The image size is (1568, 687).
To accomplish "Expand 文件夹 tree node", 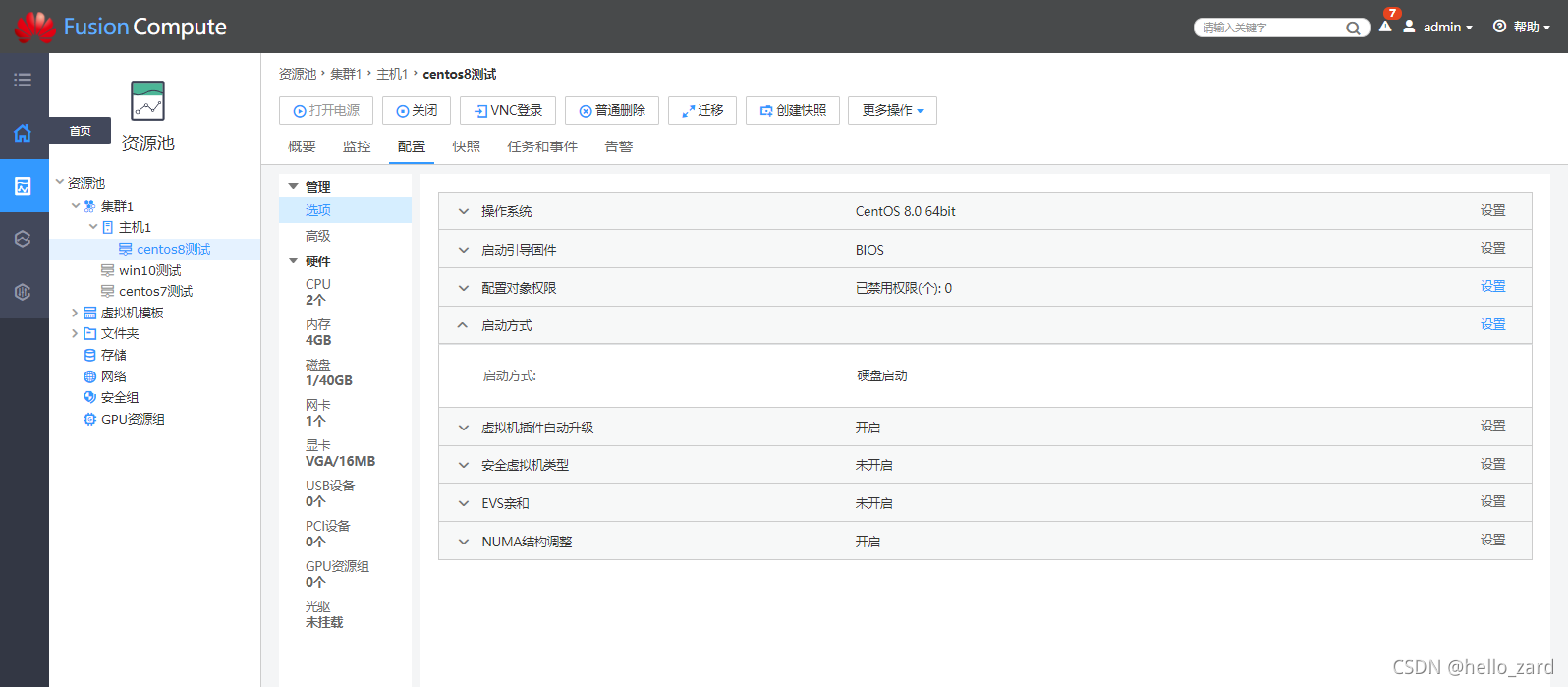I will (x=75, y=333).
